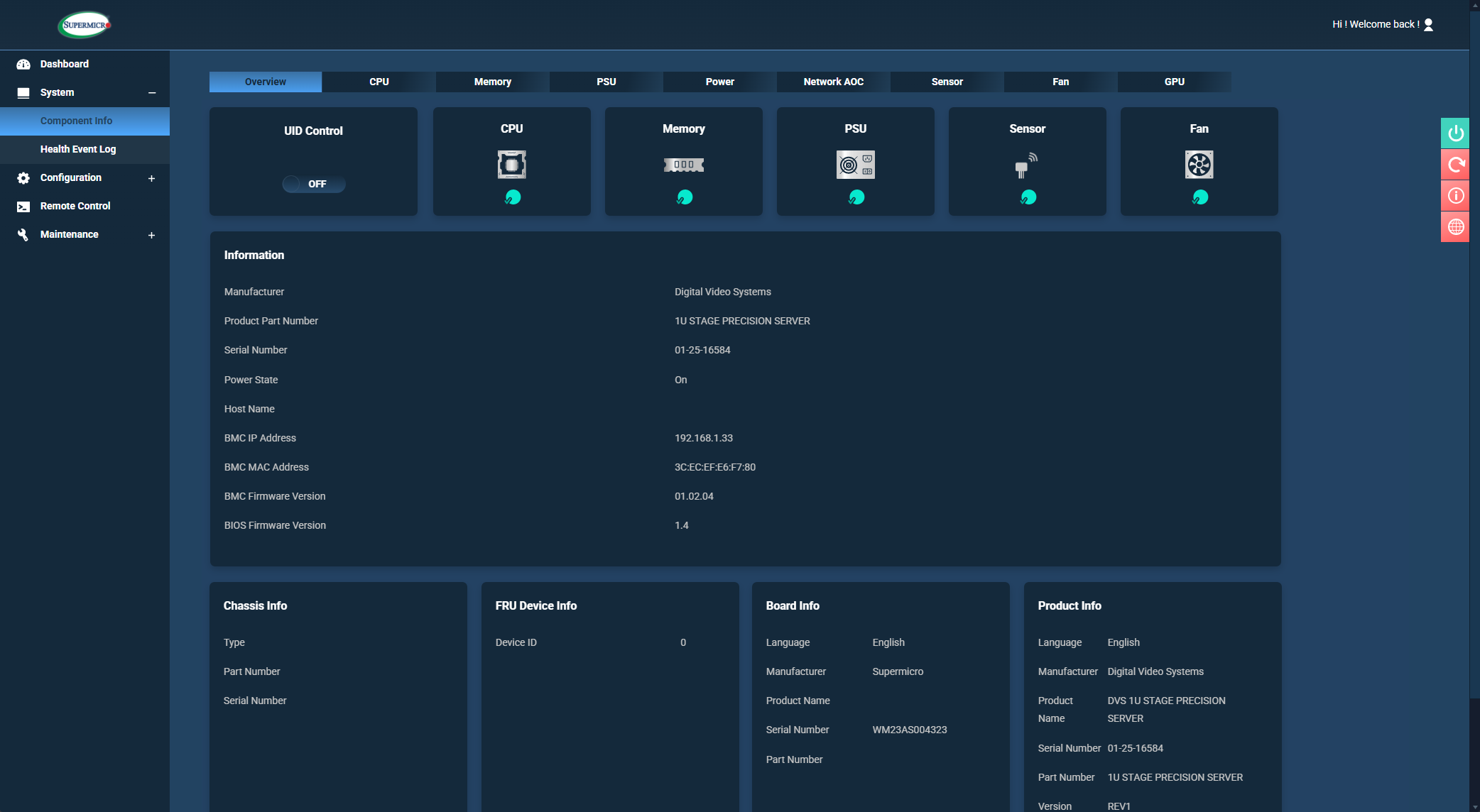Go to Remote Control page
This screenshot has width=1480, height=812.
tap(75, 206)
